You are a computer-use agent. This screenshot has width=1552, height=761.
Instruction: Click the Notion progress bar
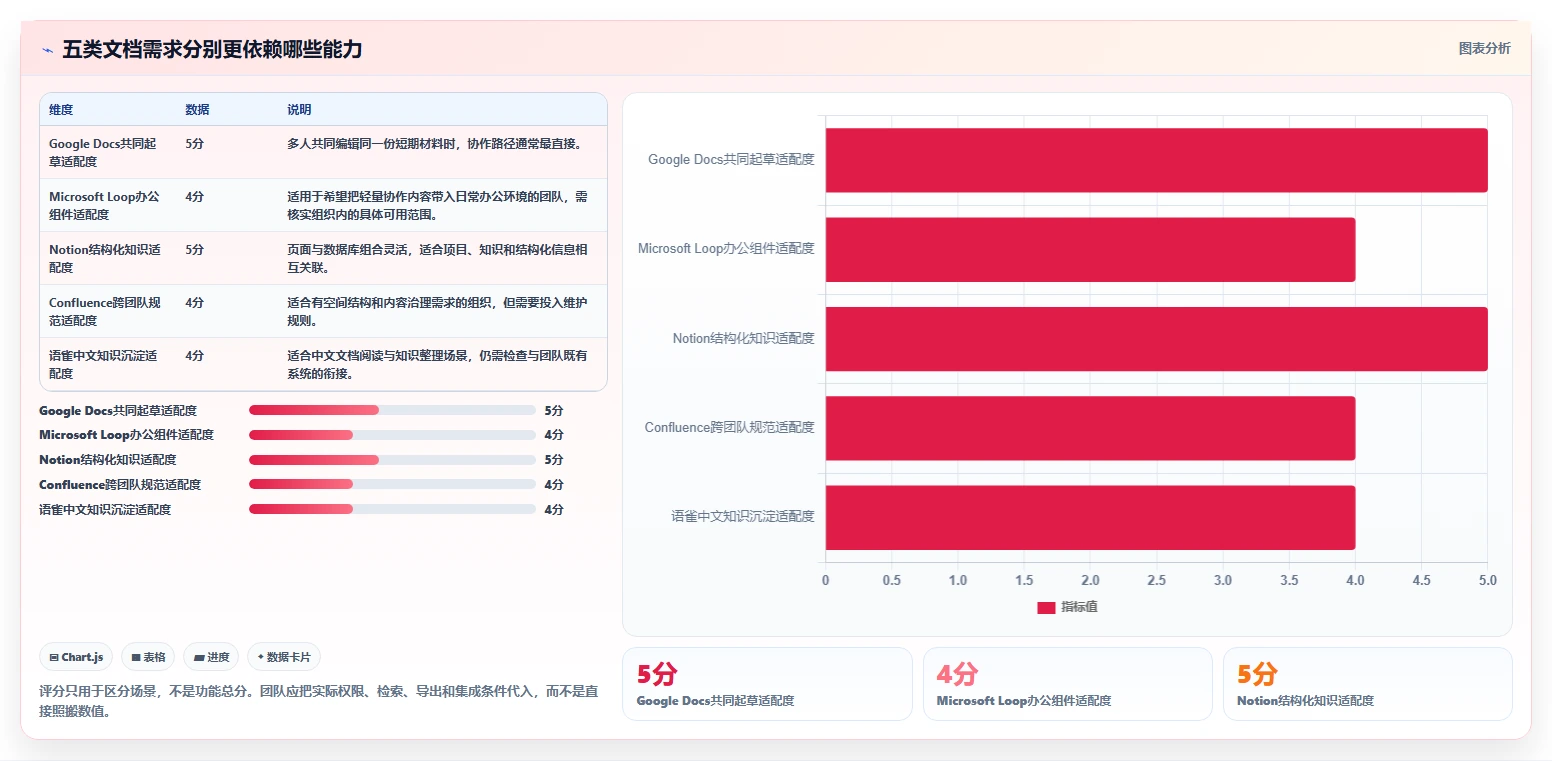coord(392,460)
